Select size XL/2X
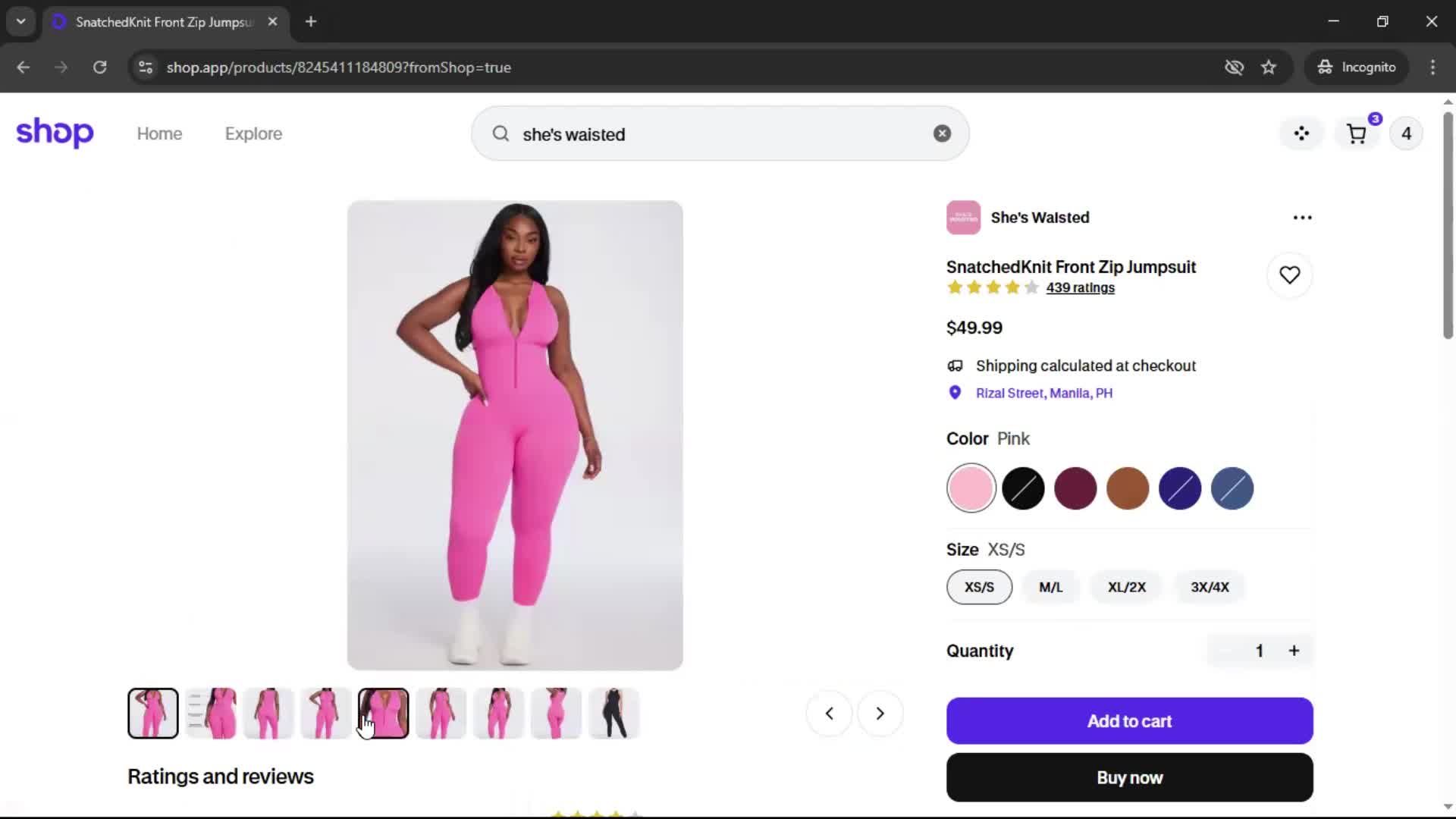Image resolution: width=1456 pixels, height=819 pixels. pyautogui.click(x=1126, y=587)
